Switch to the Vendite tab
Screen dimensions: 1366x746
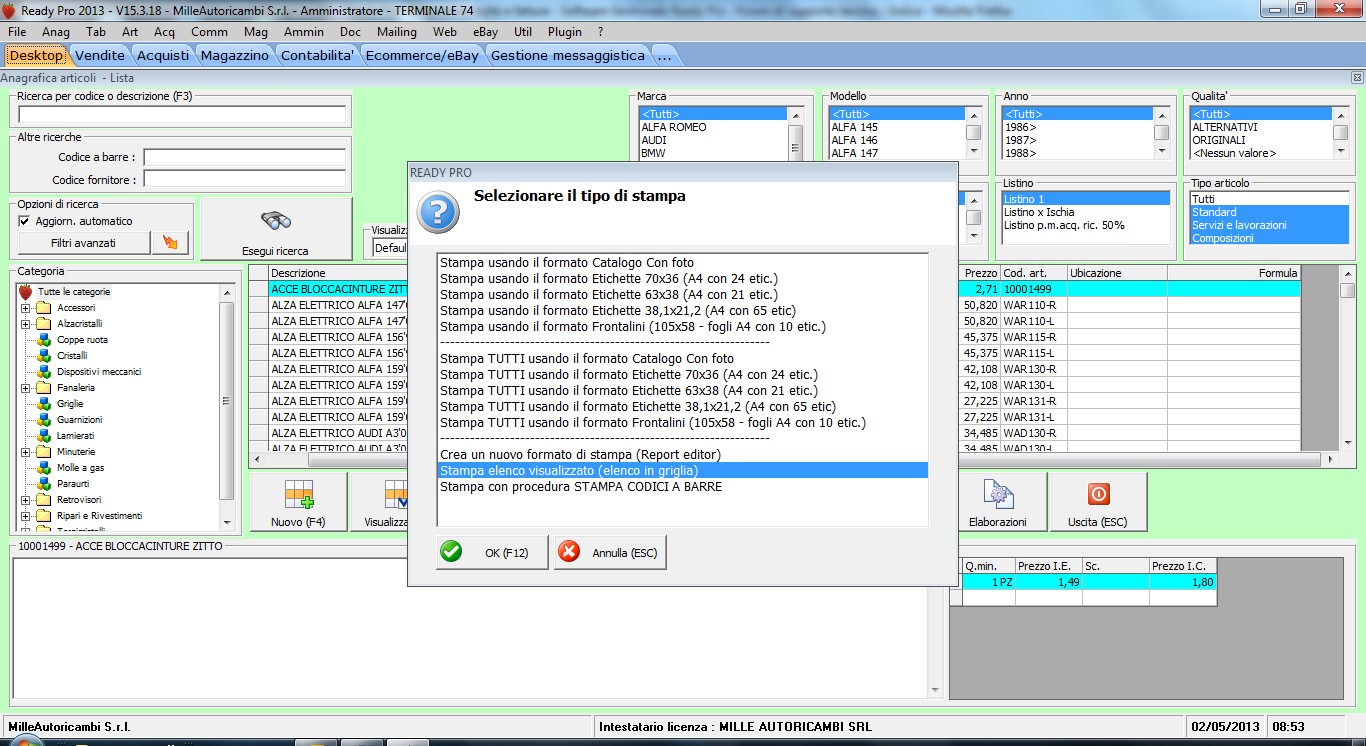point(100,55)
